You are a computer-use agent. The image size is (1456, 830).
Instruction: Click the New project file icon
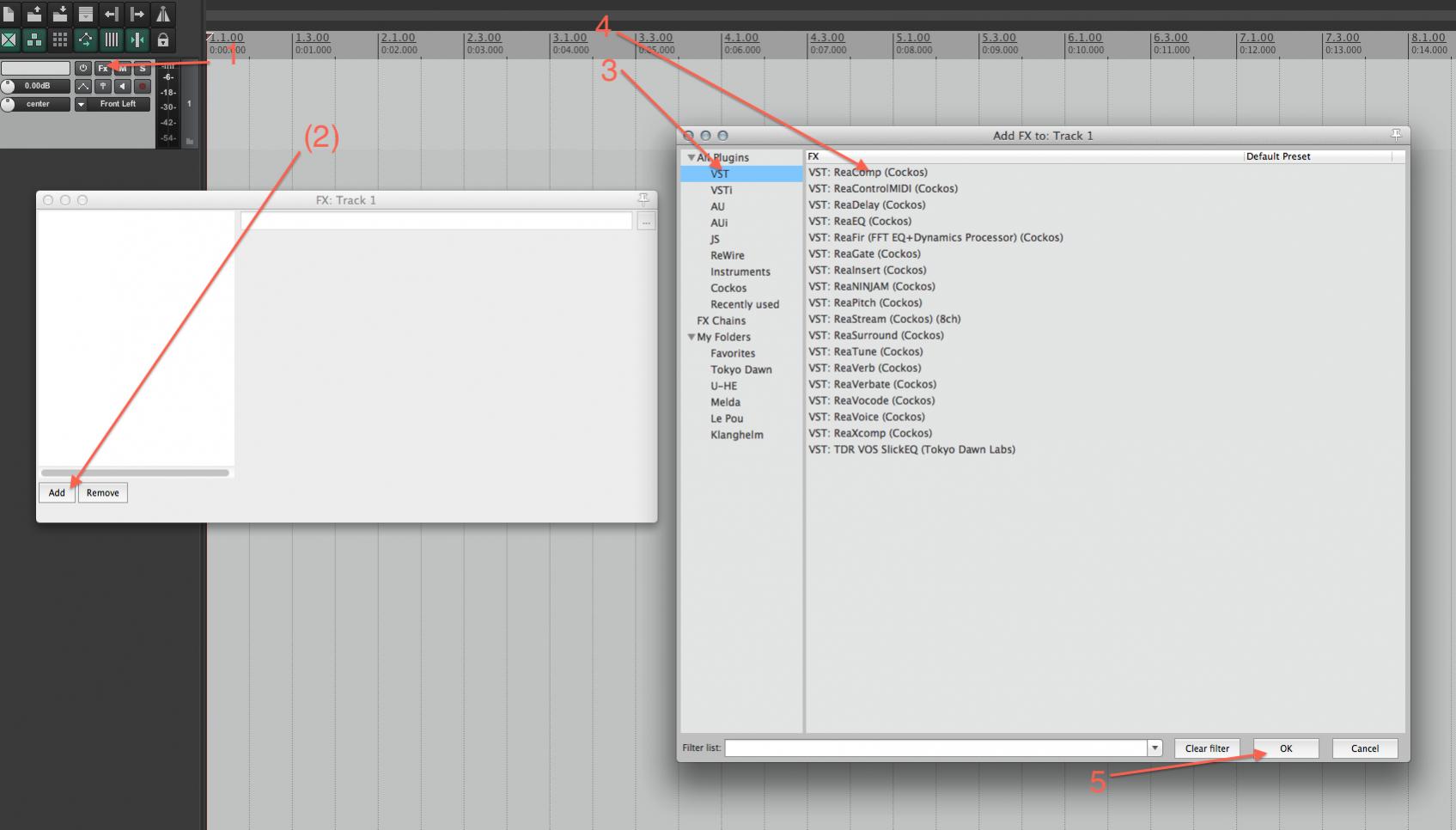coord(9,14)
